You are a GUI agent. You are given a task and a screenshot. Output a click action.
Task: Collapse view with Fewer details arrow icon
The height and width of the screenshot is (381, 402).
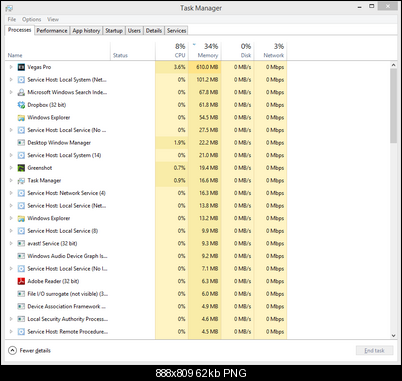[x=12, y=350]
